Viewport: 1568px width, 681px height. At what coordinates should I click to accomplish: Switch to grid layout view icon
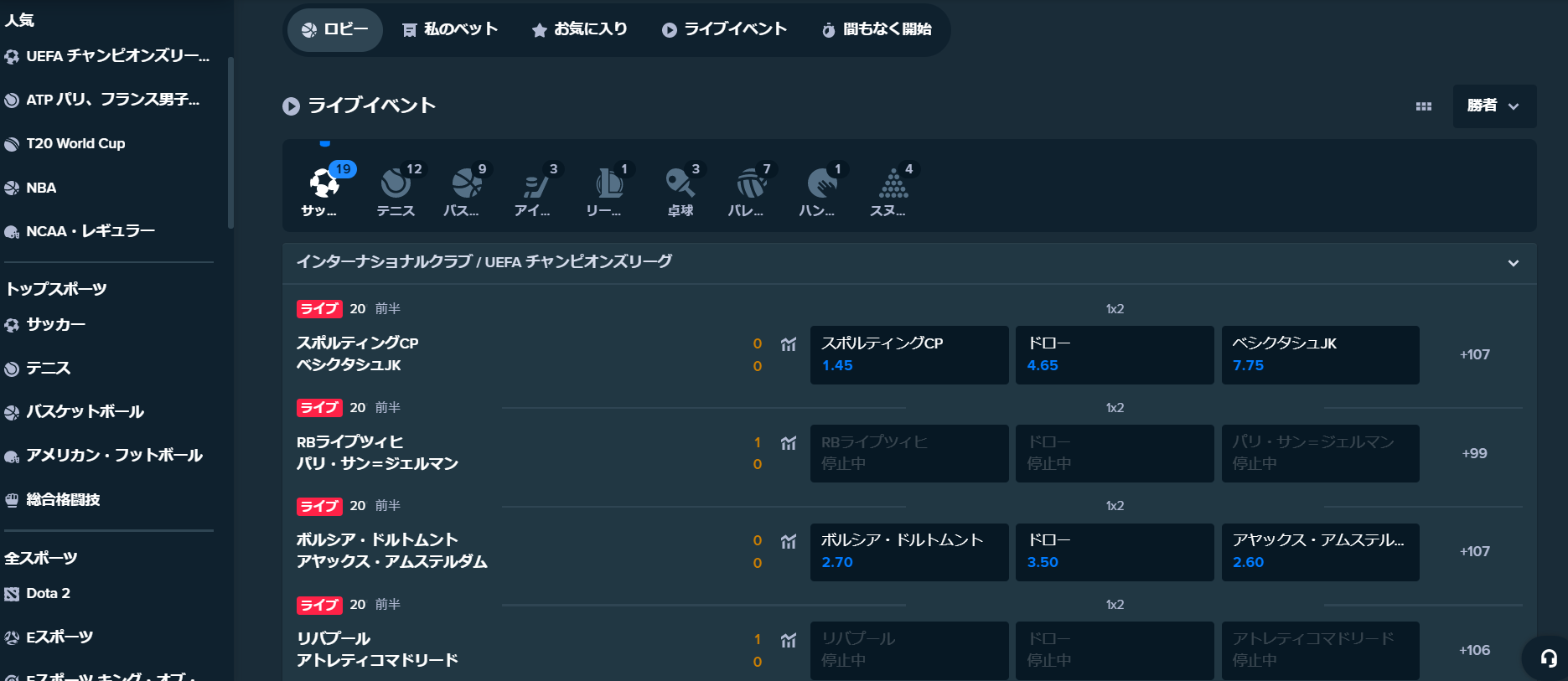click(1424, 106)
